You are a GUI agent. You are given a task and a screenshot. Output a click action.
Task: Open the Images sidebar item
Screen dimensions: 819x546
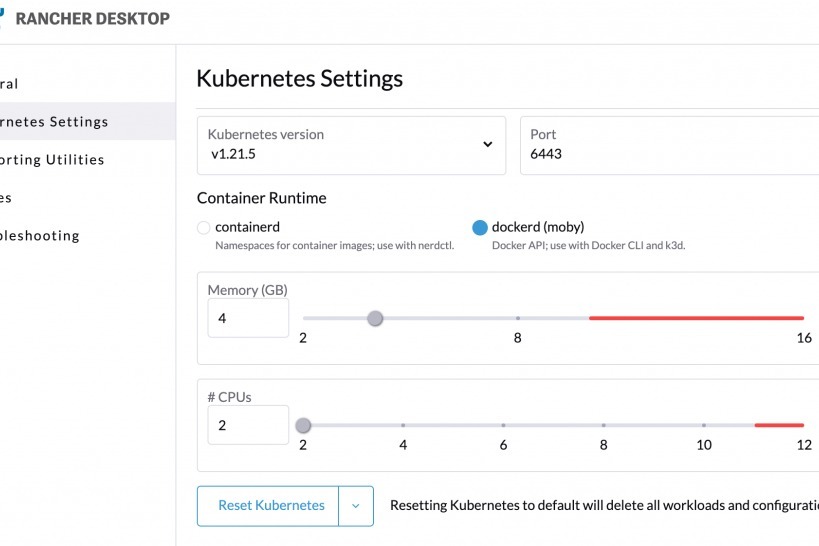pos(6,198)
